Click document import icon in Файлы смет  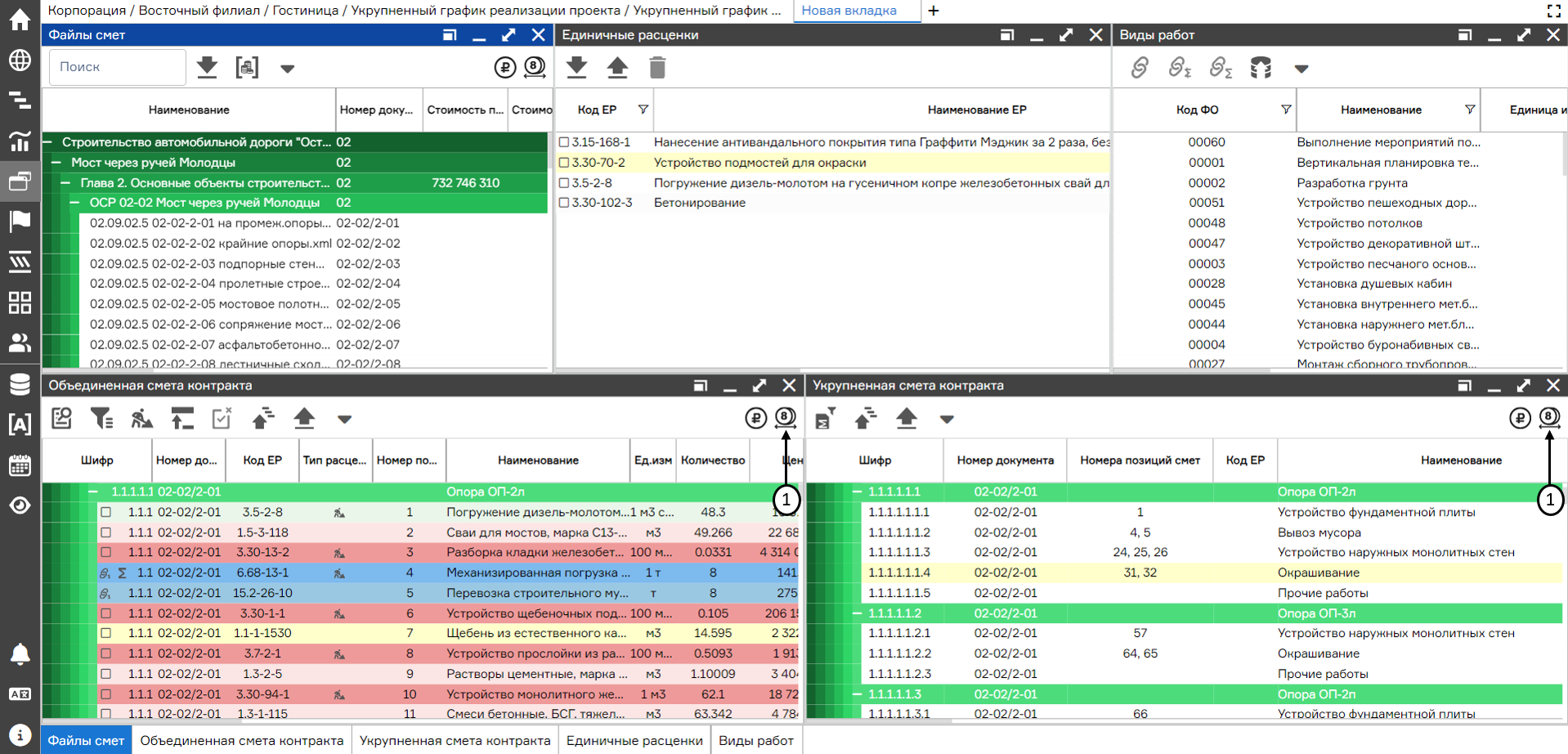click(x=247, y=67)
